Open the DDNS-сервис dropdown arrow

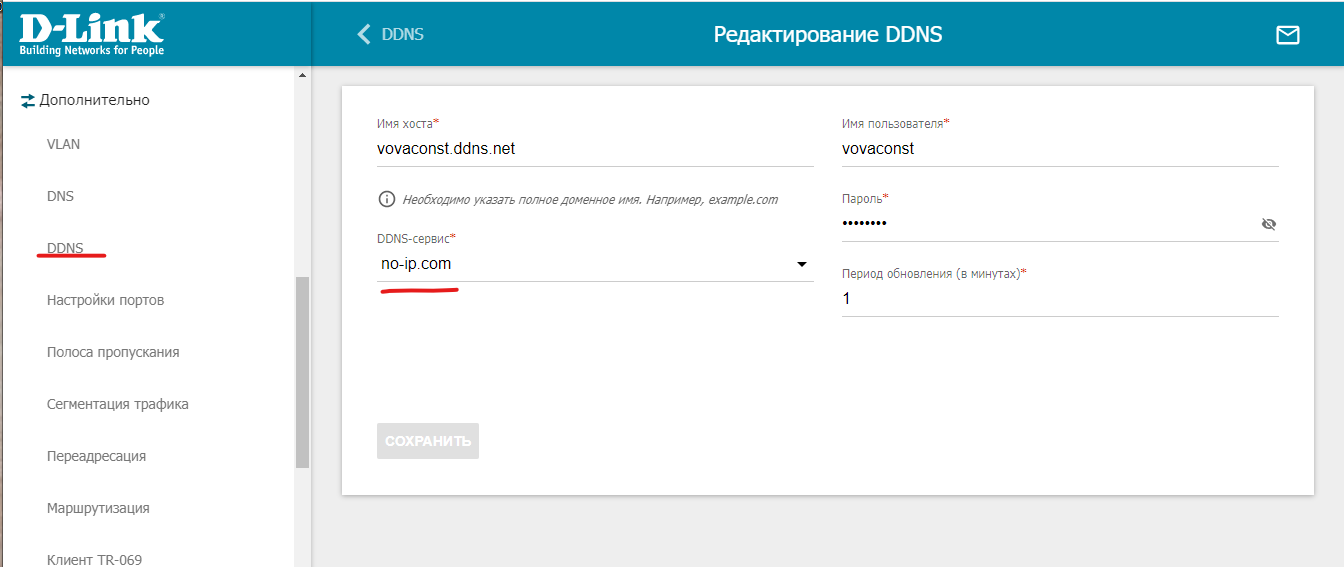801,265
